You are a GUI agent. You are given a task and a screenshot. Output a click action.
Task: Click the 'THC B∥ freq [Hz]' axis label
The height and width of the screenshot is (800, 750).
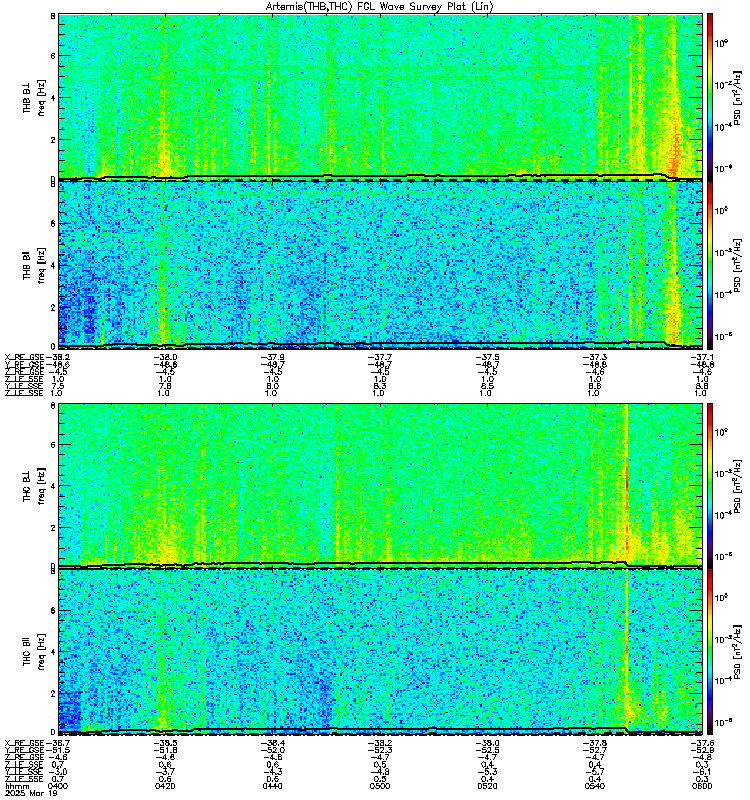pos(34,652)
